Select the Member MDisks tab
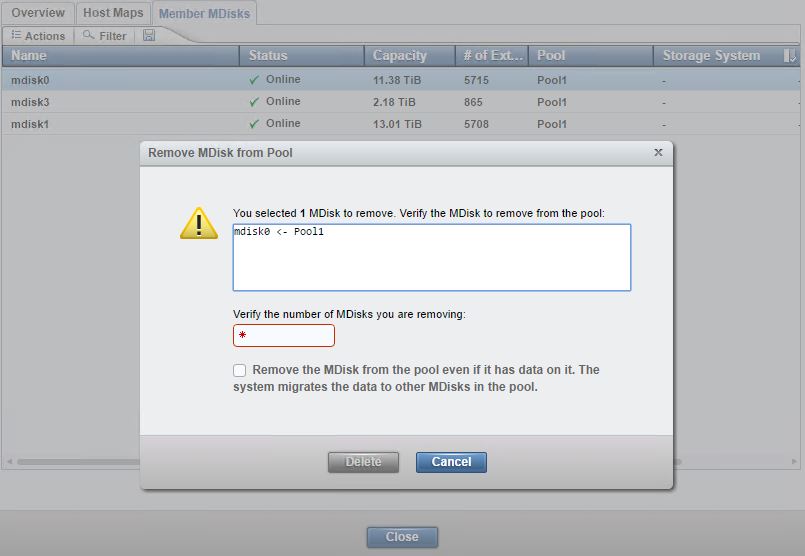 pos(204,13)
